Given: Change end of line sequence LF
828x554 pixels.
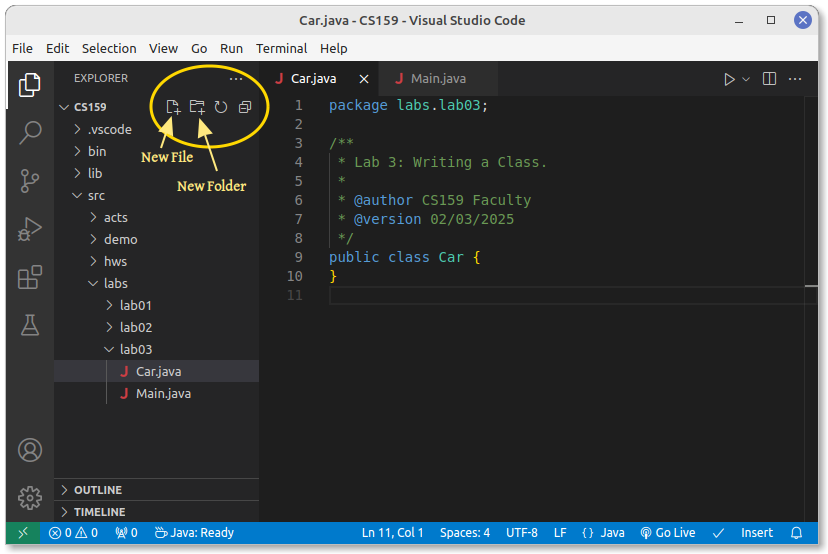Looking at the screenshot, I should (560, 533).
